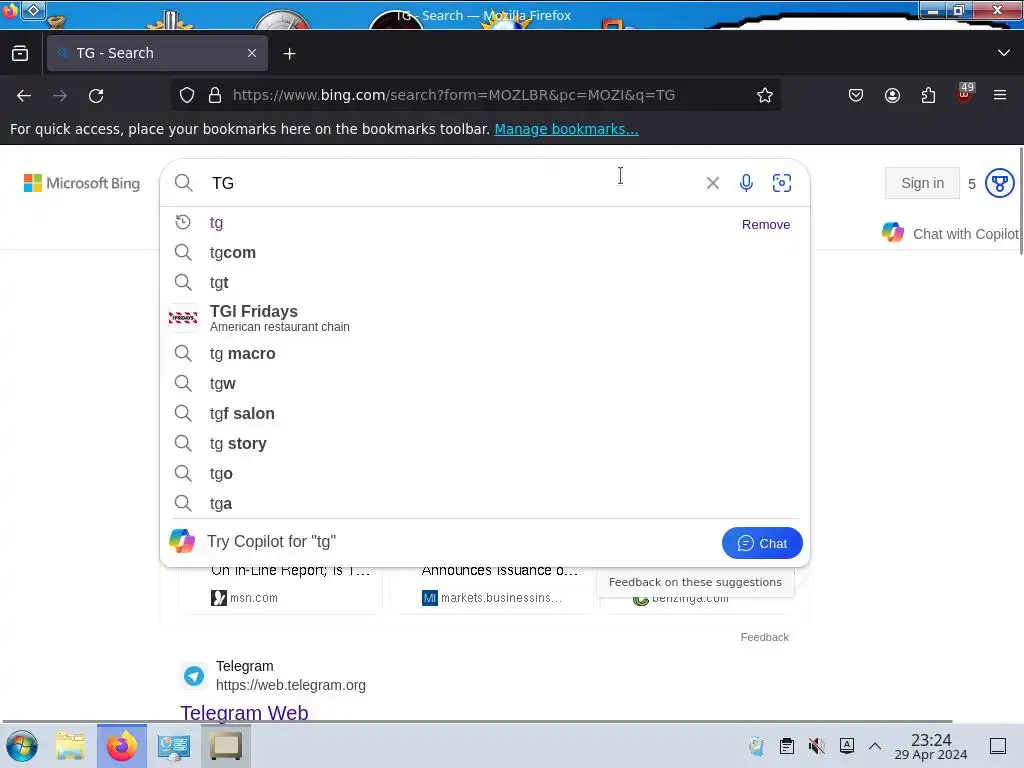Open a new tab with plus button
Screen dimensions: 1024x768
coord(289,54)
